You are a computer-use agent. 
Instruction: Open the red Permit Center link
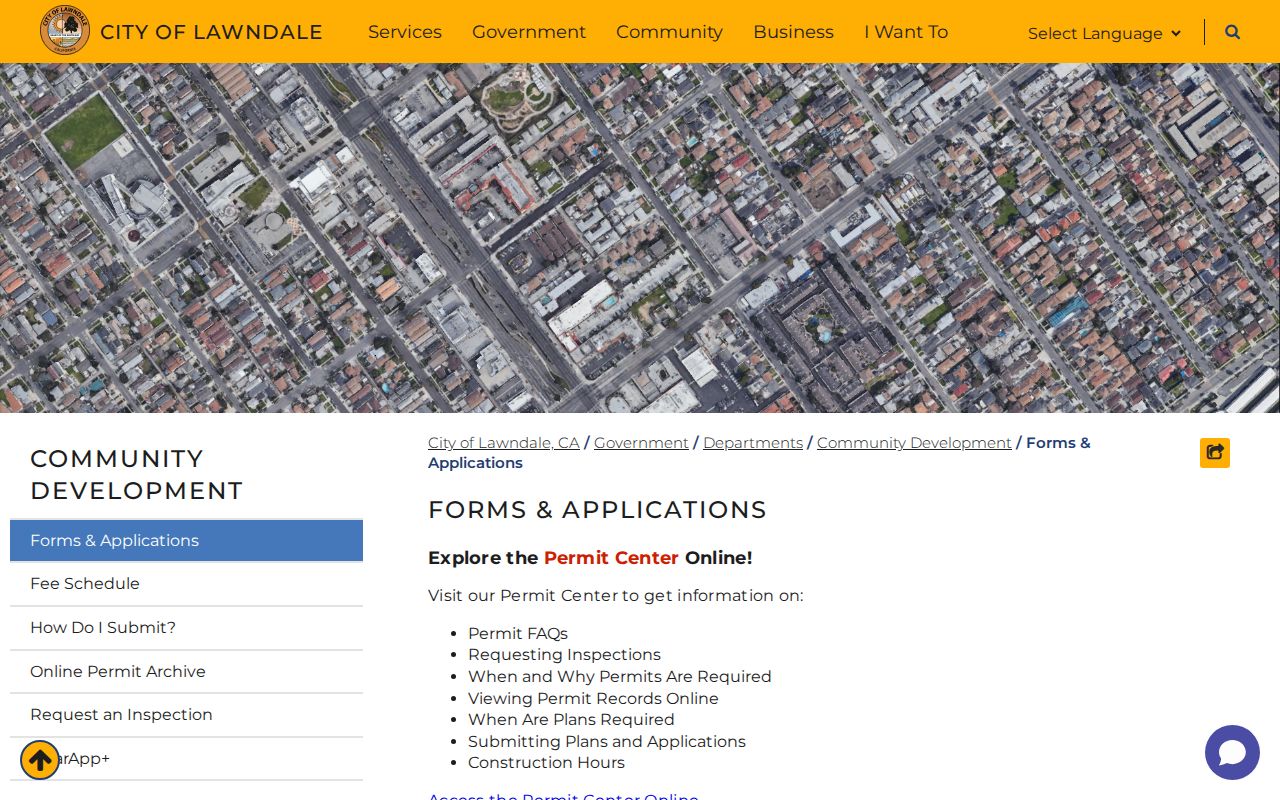(611, 558)
